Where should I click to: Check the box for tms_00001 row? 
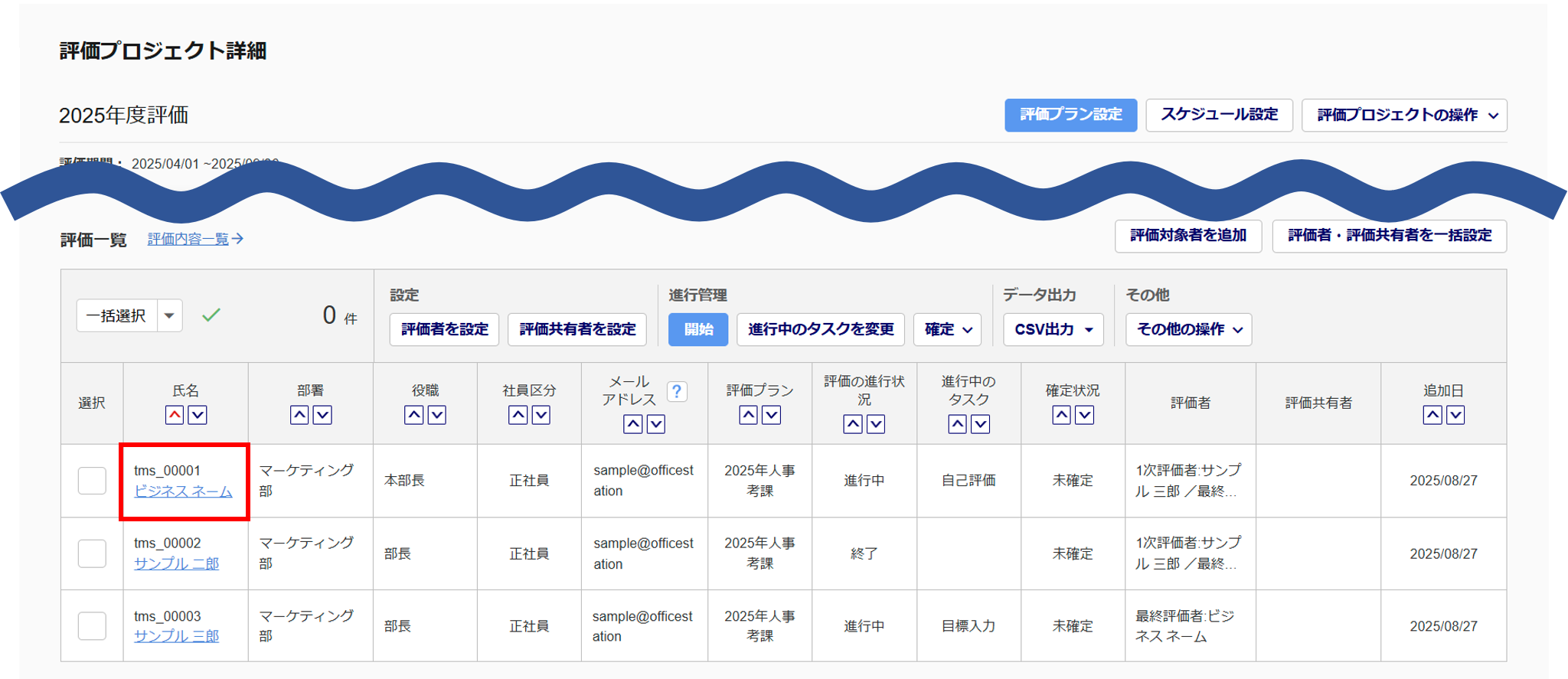click(92, 481)
